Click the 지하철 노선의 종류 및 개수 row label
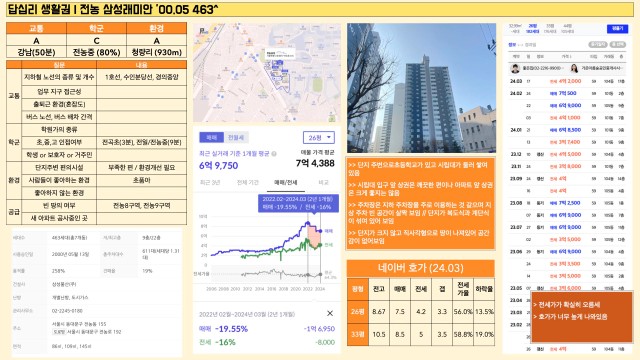Screen dimensions: 640x360 (x=59, y=77)
